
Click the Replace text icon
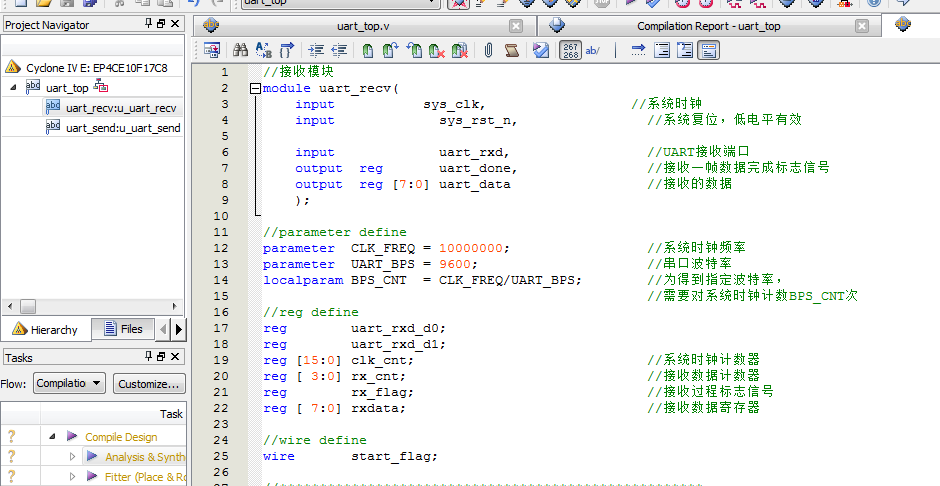264,49
